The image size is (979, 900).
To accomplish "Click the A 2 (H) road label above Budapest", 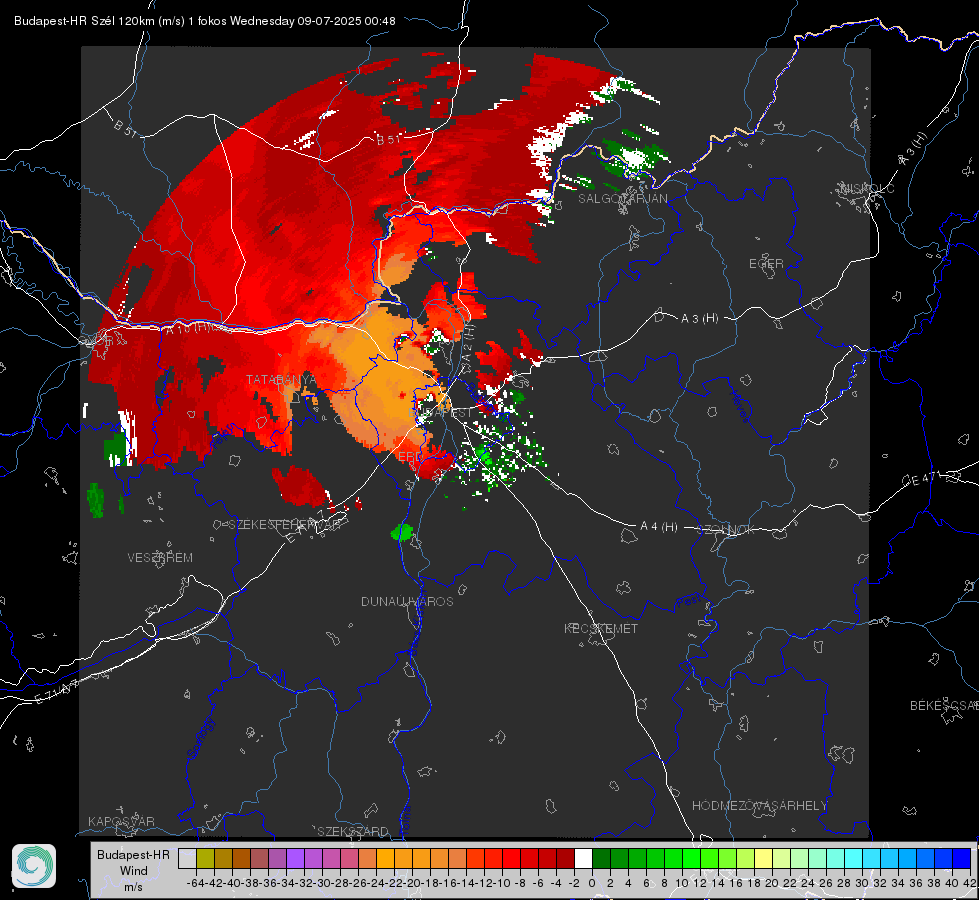I will (x=468, y=349).
